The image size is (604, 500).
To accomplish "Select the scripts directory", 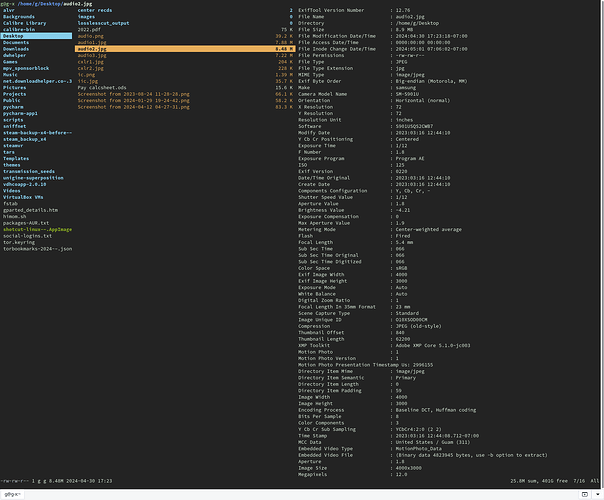I will (x=13, y=120).
